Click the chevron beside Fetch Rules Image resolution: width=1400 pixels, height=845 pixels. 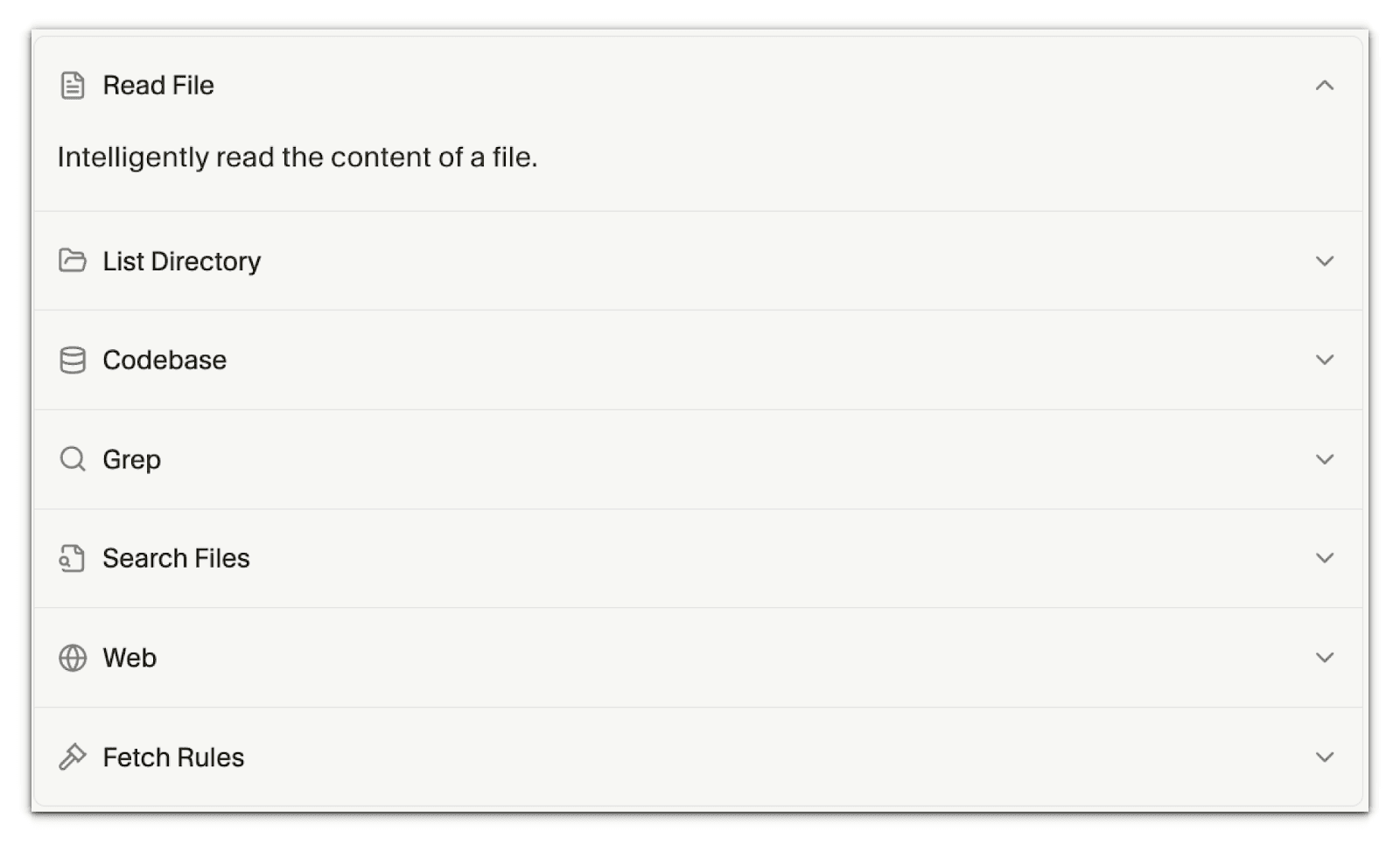click(1325, 756)
